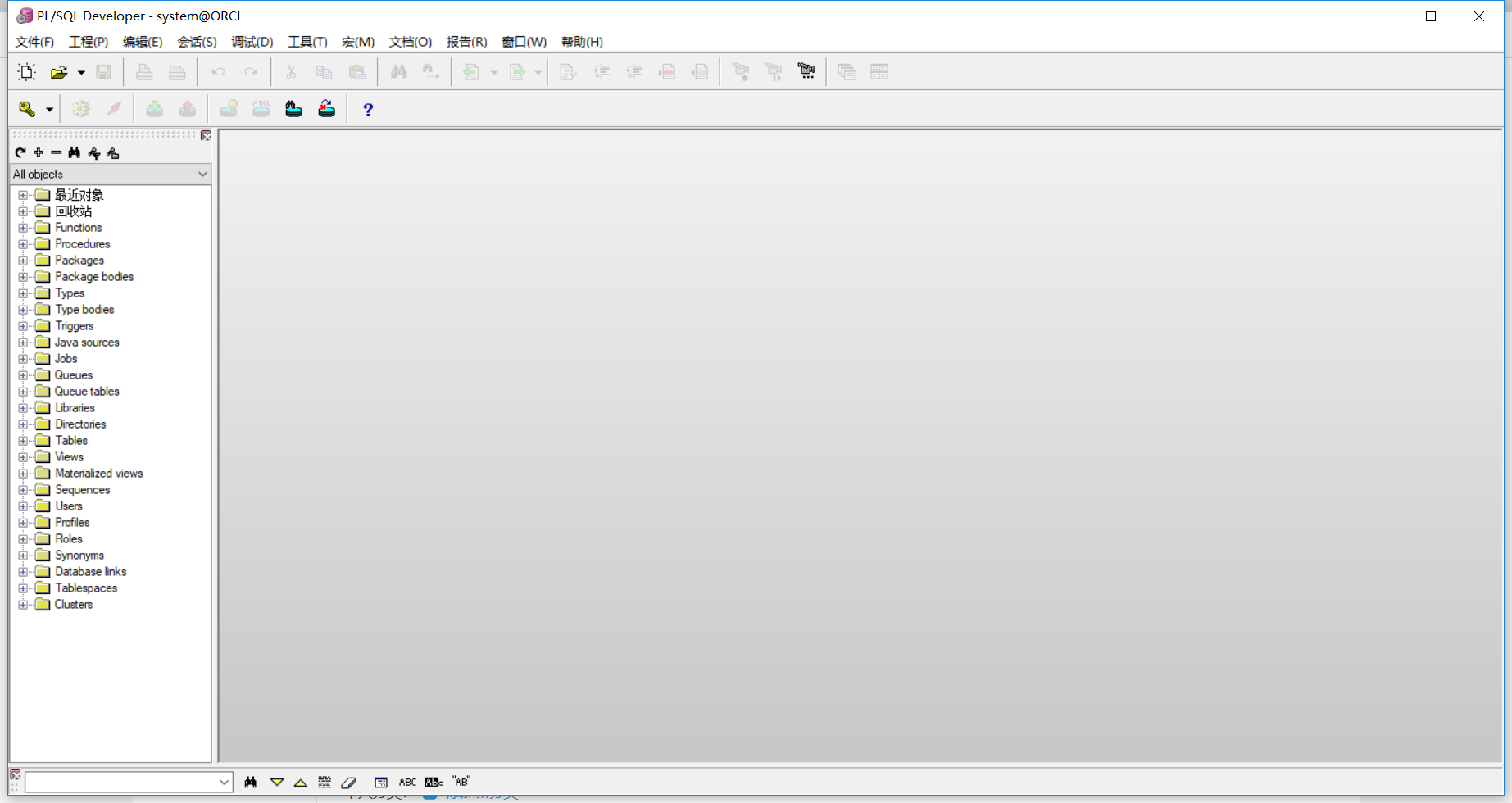Open the 会话(S) menu
The width and height of the screenshot is (1512, 803).
pyautogui.click(x=197, y=42)
